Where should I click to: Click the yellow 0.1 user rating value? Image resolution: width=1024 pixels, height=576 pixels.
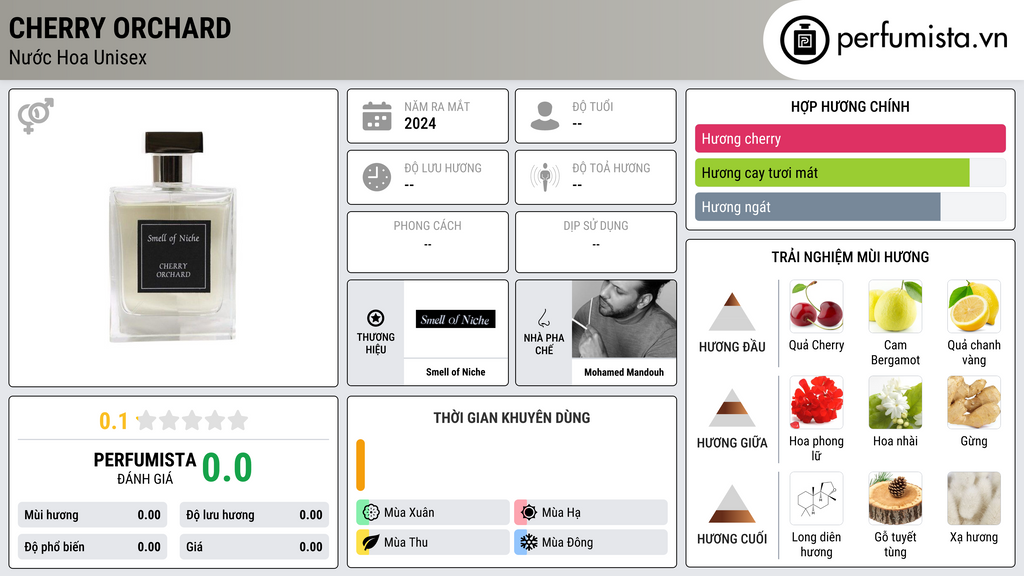point(113,421)
